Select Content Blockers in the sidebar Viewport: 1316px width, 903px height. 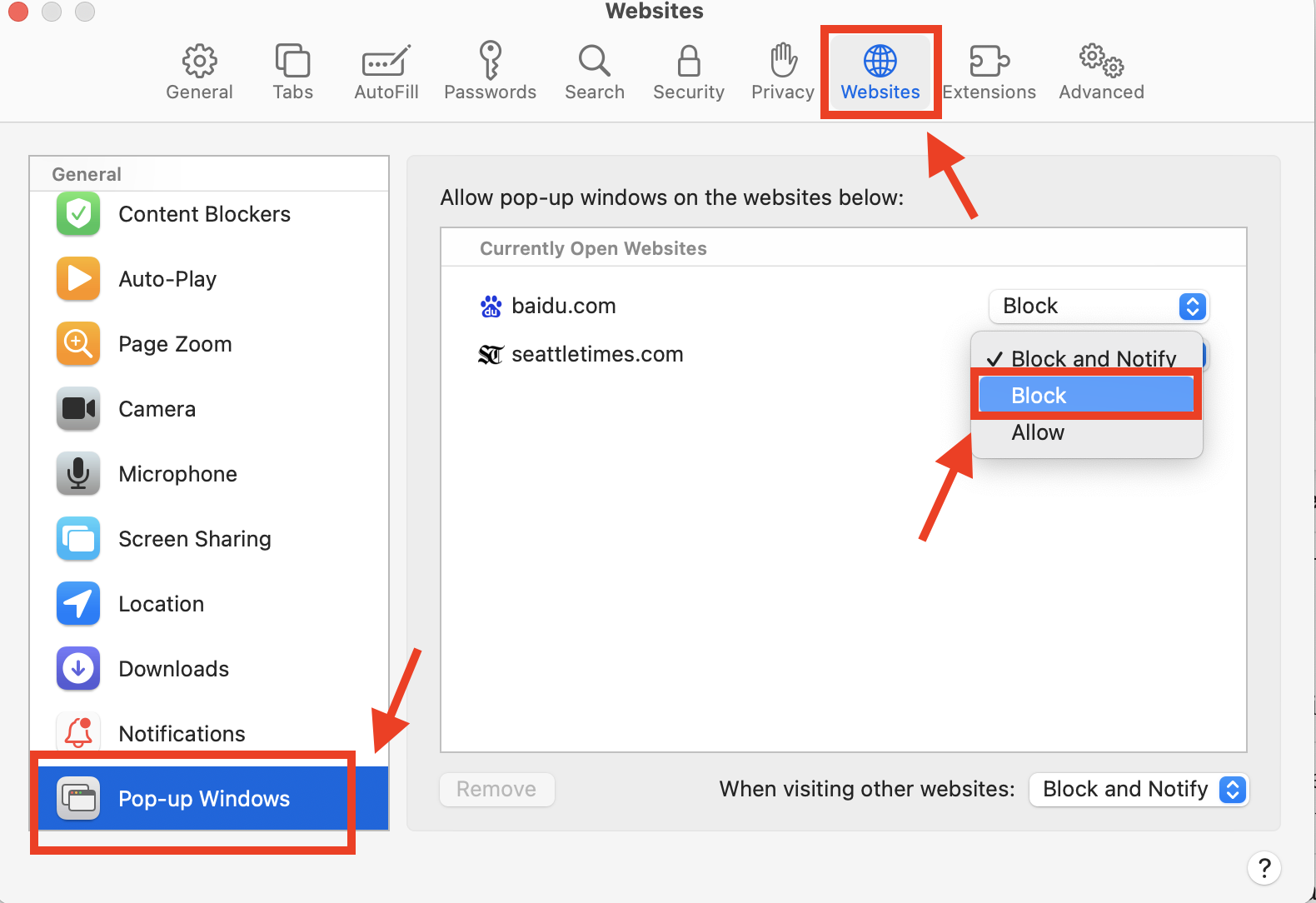[x=204, y=214]
